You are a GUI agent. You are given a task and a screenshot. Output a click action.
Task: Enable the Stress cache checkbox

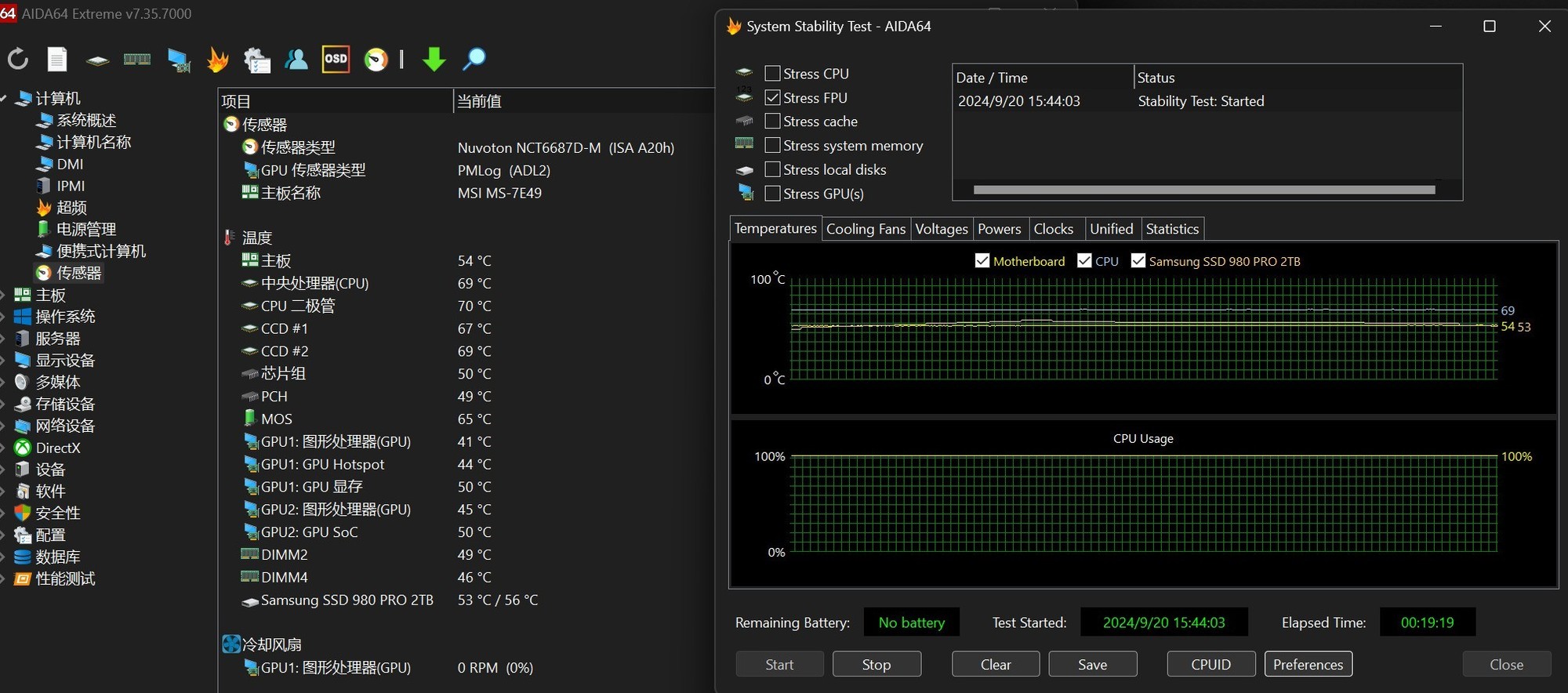[x=772, y=122]
